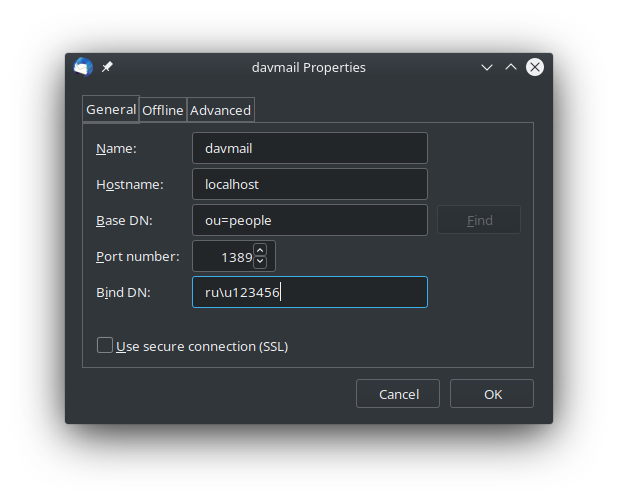
Task: Click the Hostname field containing localhost
Action: coord(309,184)
